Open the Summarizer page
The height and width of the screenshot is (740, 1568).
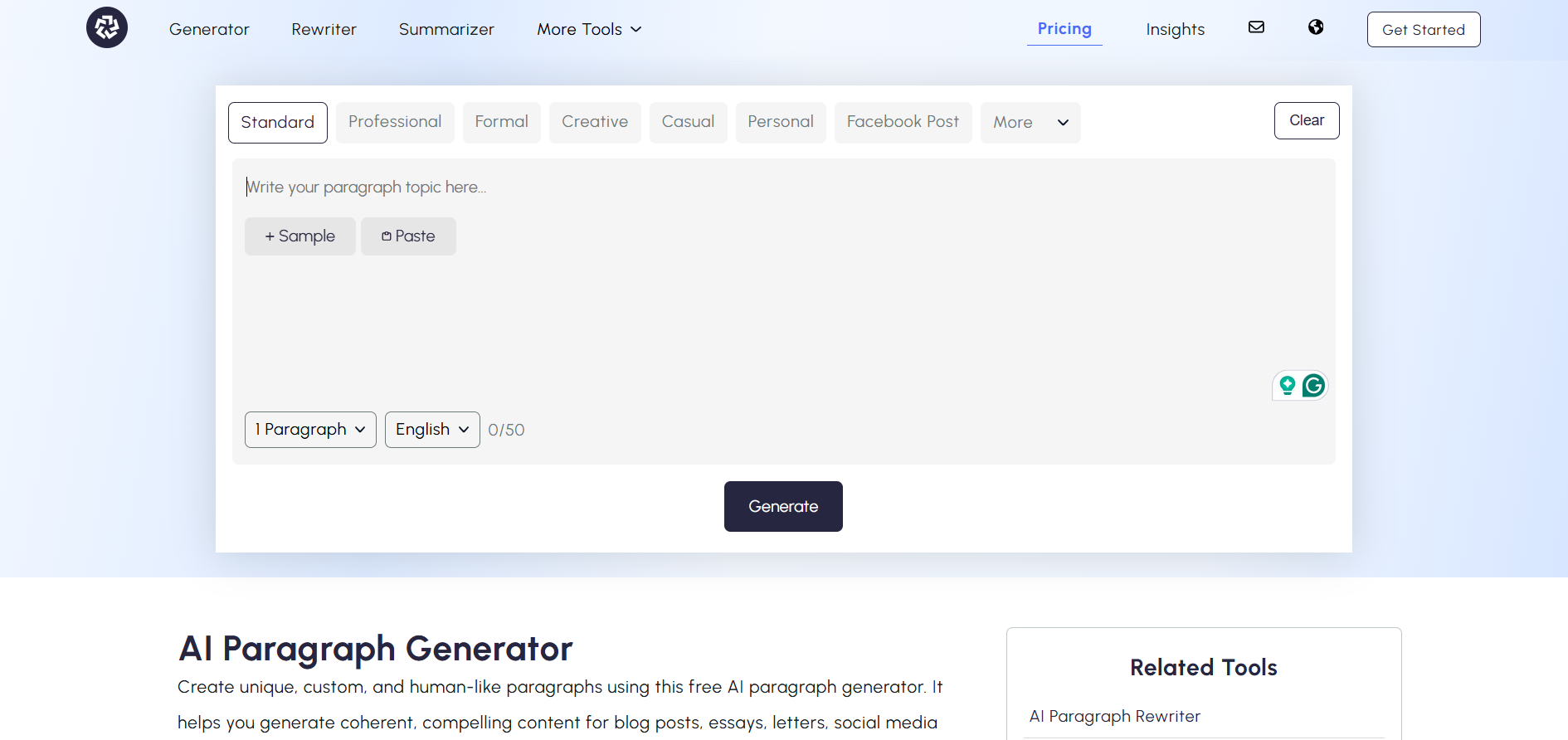pyautogui.click(x=446, y=29)
